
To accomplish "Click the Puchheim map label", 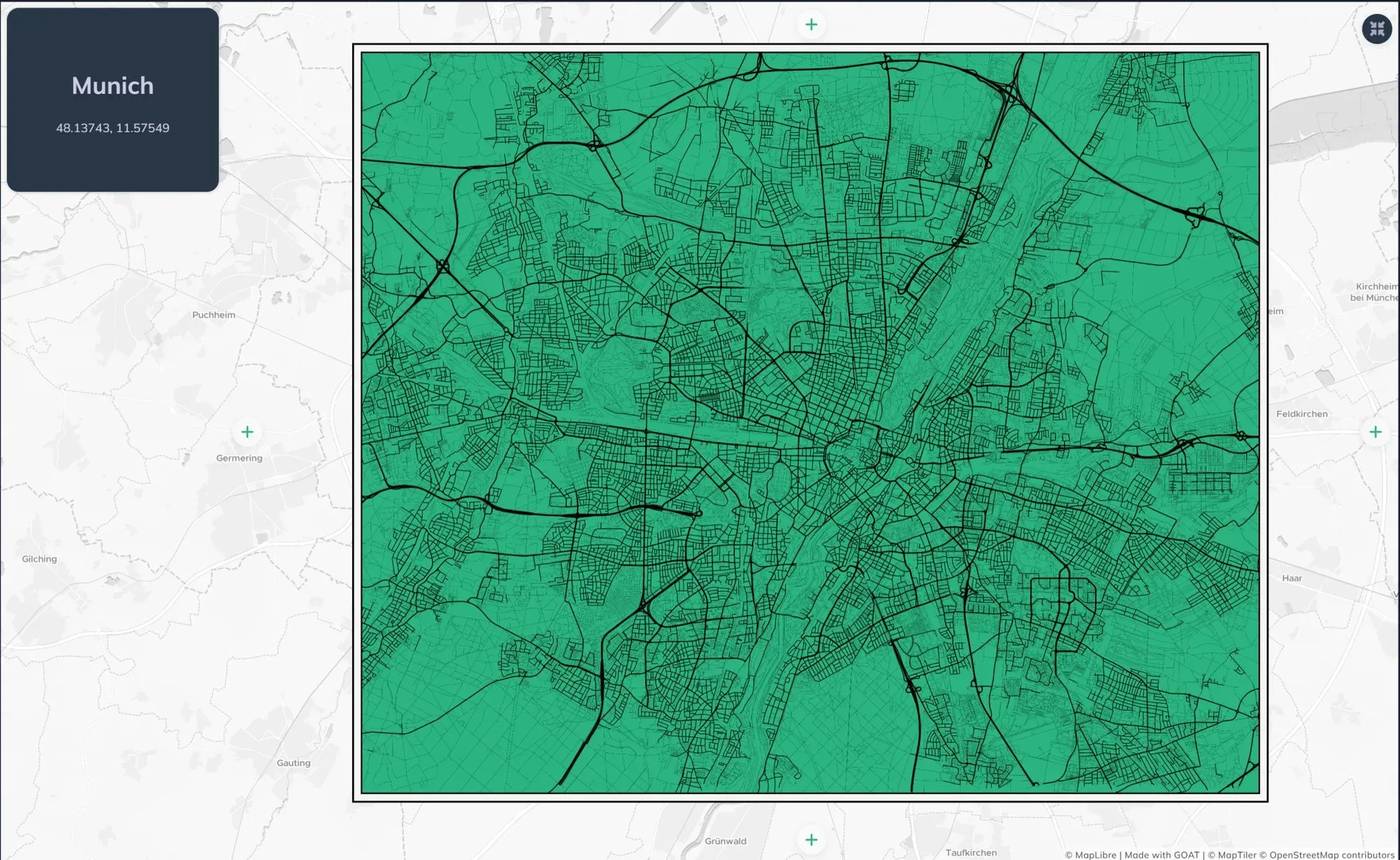I will point(213,315).
